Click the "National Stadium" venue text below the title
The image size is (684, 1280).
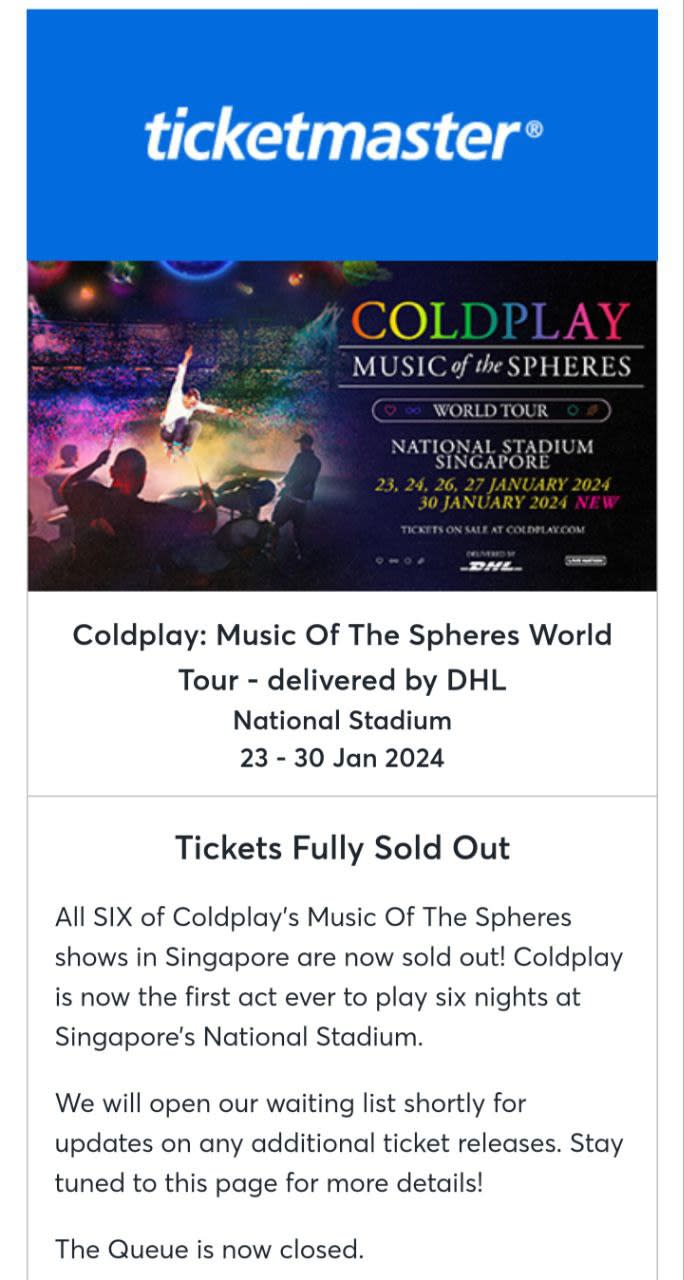click(x=342, y=720)
